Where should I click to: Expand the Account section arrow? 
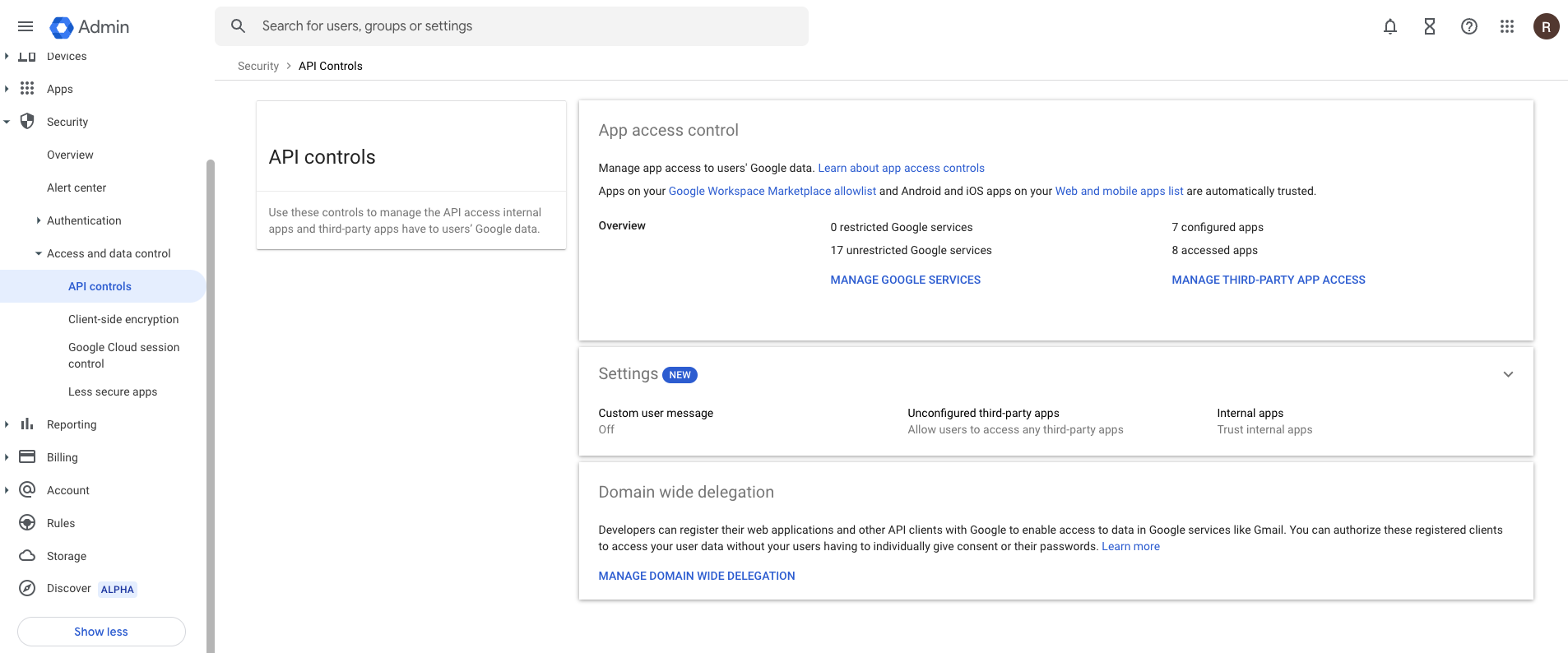click(7, 490)
